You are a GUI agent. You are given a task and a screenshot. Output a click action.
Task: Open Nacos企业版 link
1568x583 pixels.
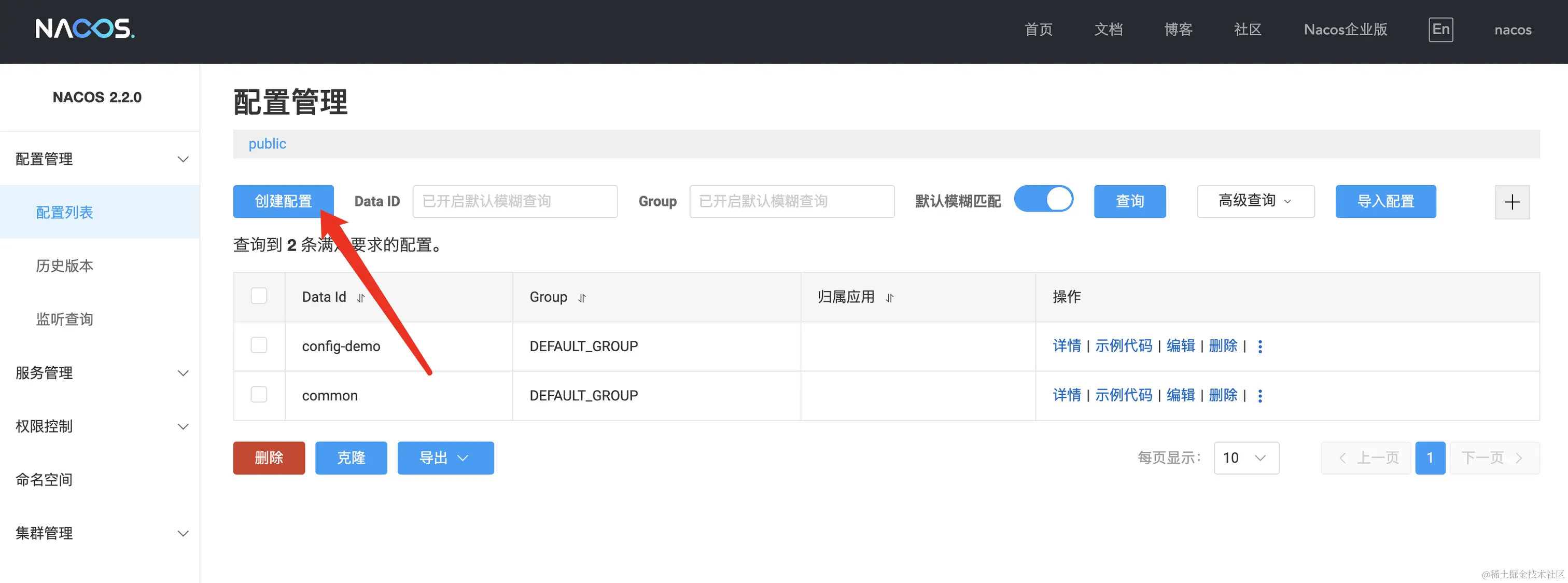tap(1345, 29)
